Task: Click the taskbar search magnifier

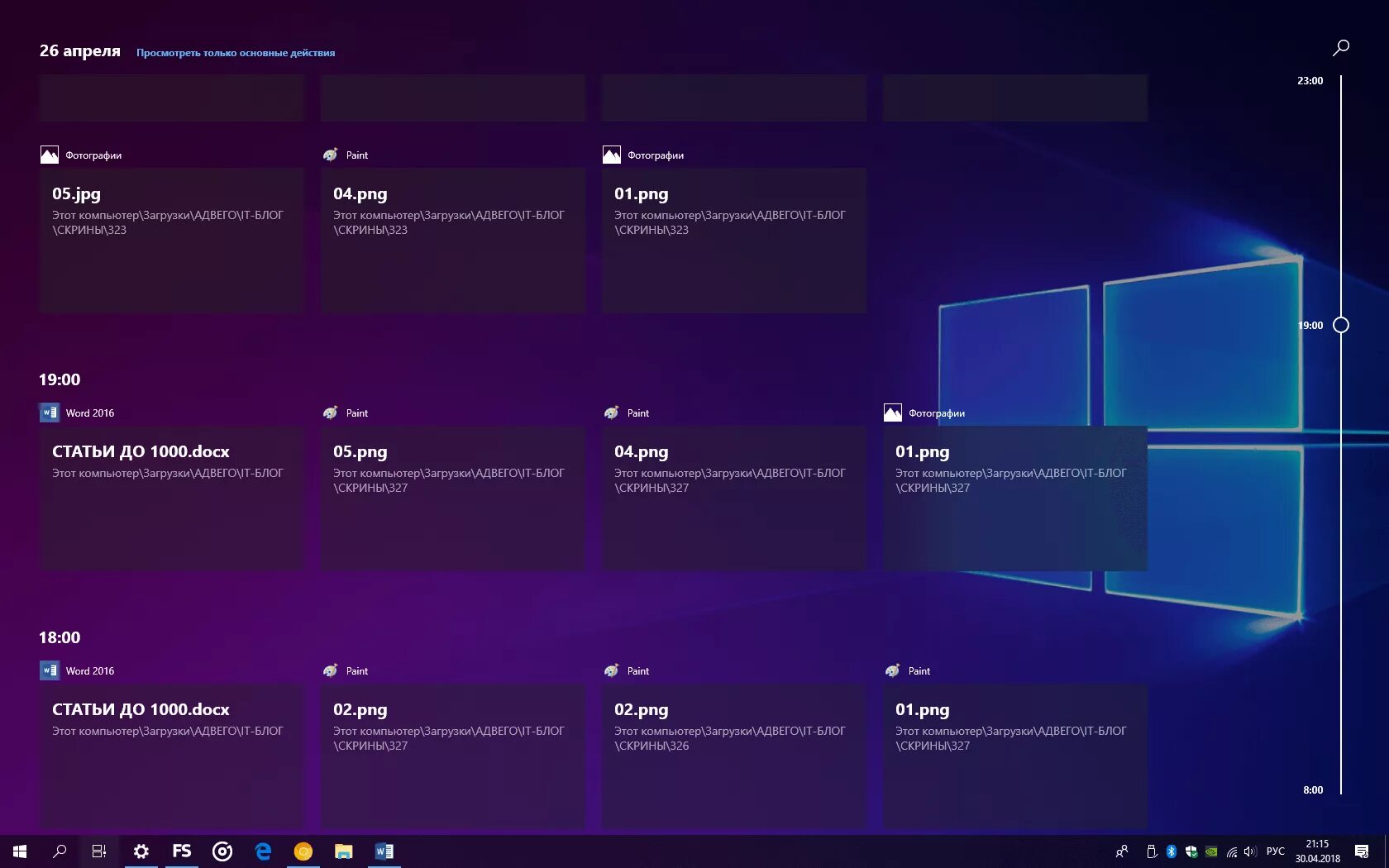Action: [x=60, y=851]
